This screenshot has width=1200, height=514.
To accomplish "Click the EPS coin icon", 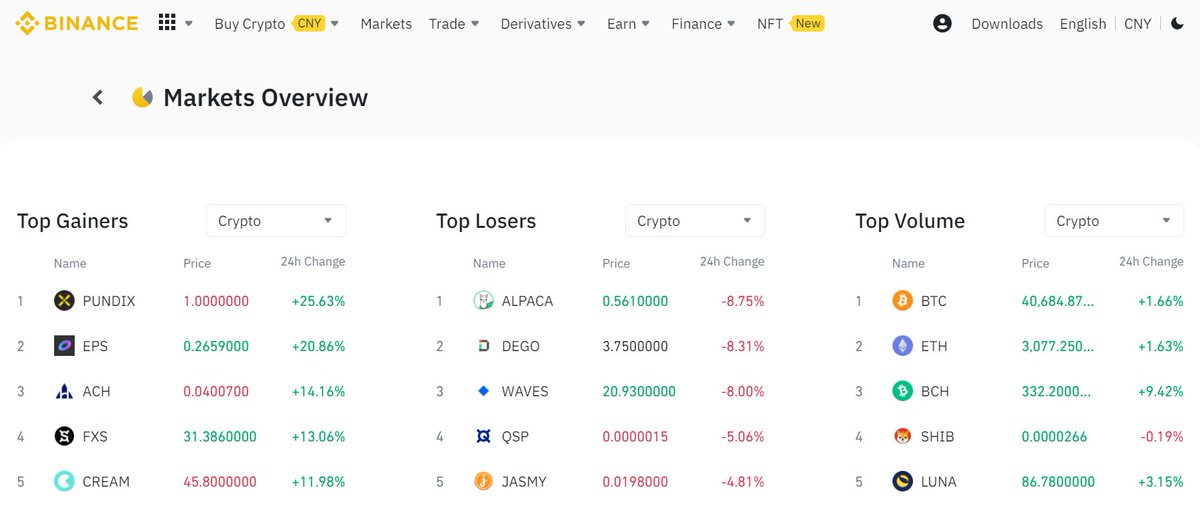I will [64, 346].
